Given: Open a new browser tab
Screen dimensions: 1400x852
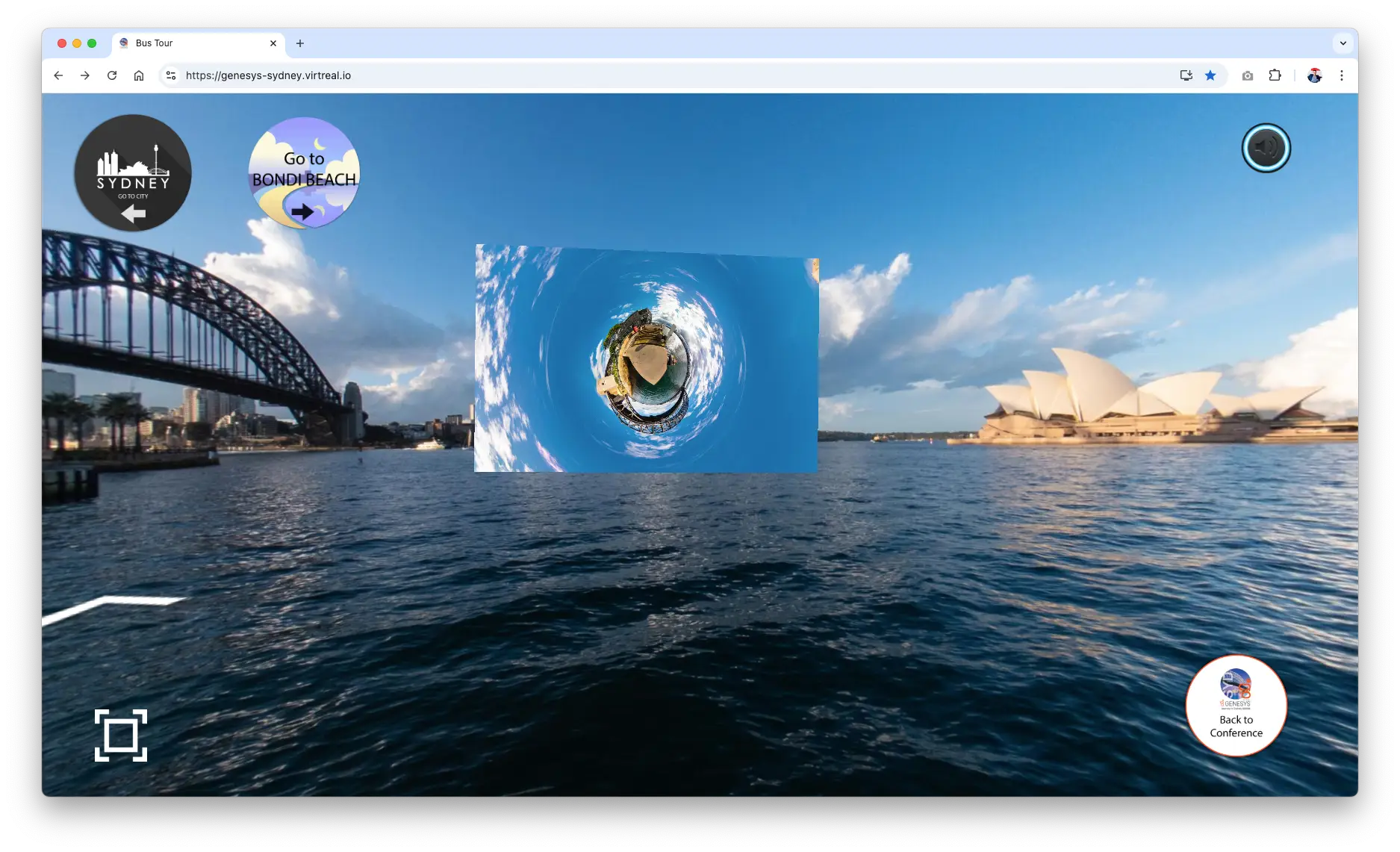Looking at the screenshot, I should click(x=300, y=43).
